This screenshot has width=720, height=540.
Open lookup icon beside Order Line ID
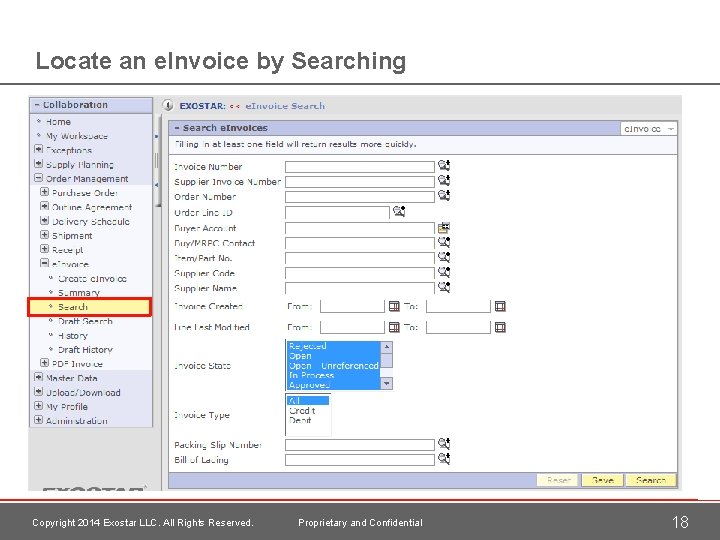tap(399, 211)
